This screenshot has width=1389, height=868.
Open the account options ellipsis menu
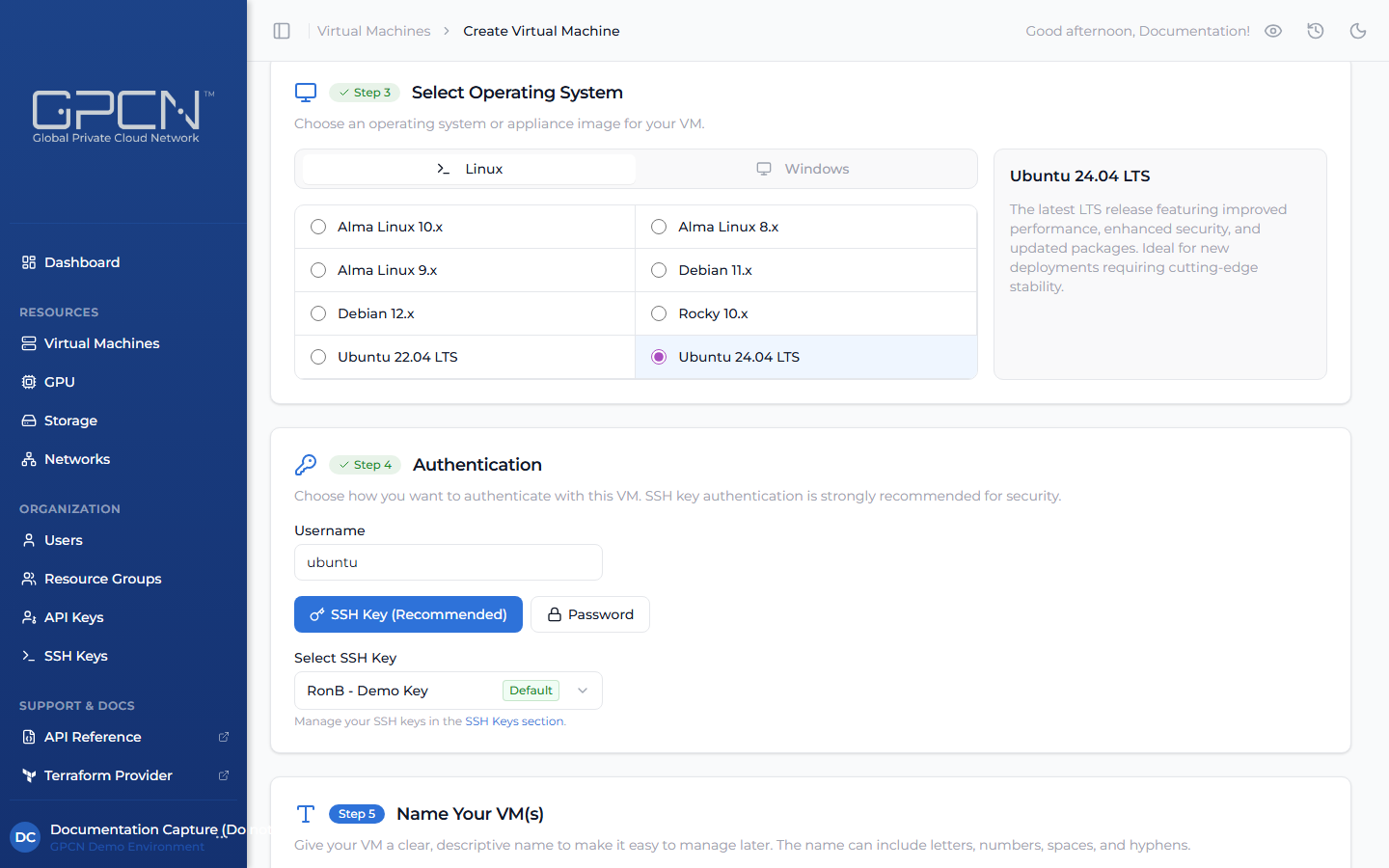[223, 837]
